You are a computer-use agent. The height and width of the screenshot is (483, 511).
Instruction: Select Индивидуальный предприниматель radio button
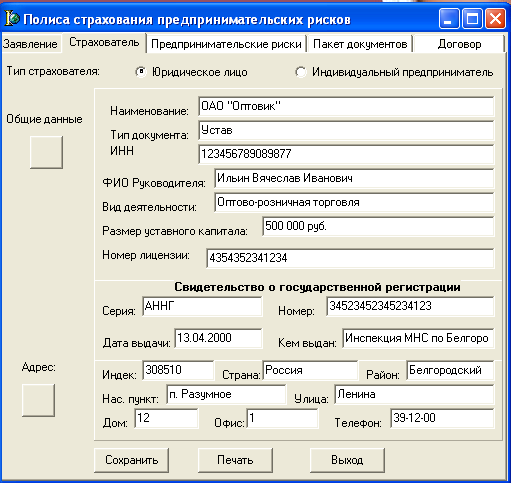click(301, 72)
